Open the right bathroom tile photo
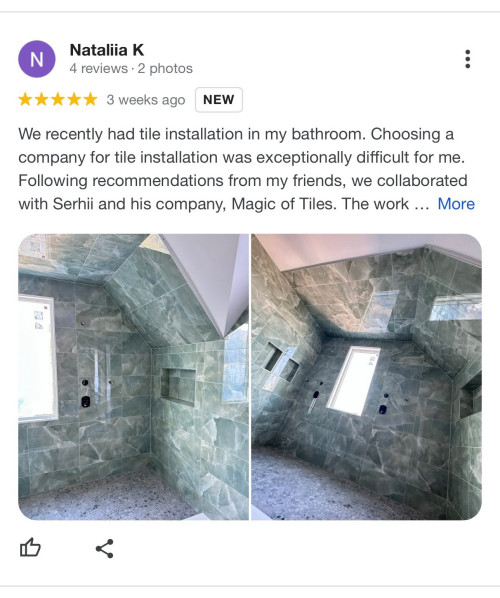Viewport: 500px width, 598px height. 367,377
